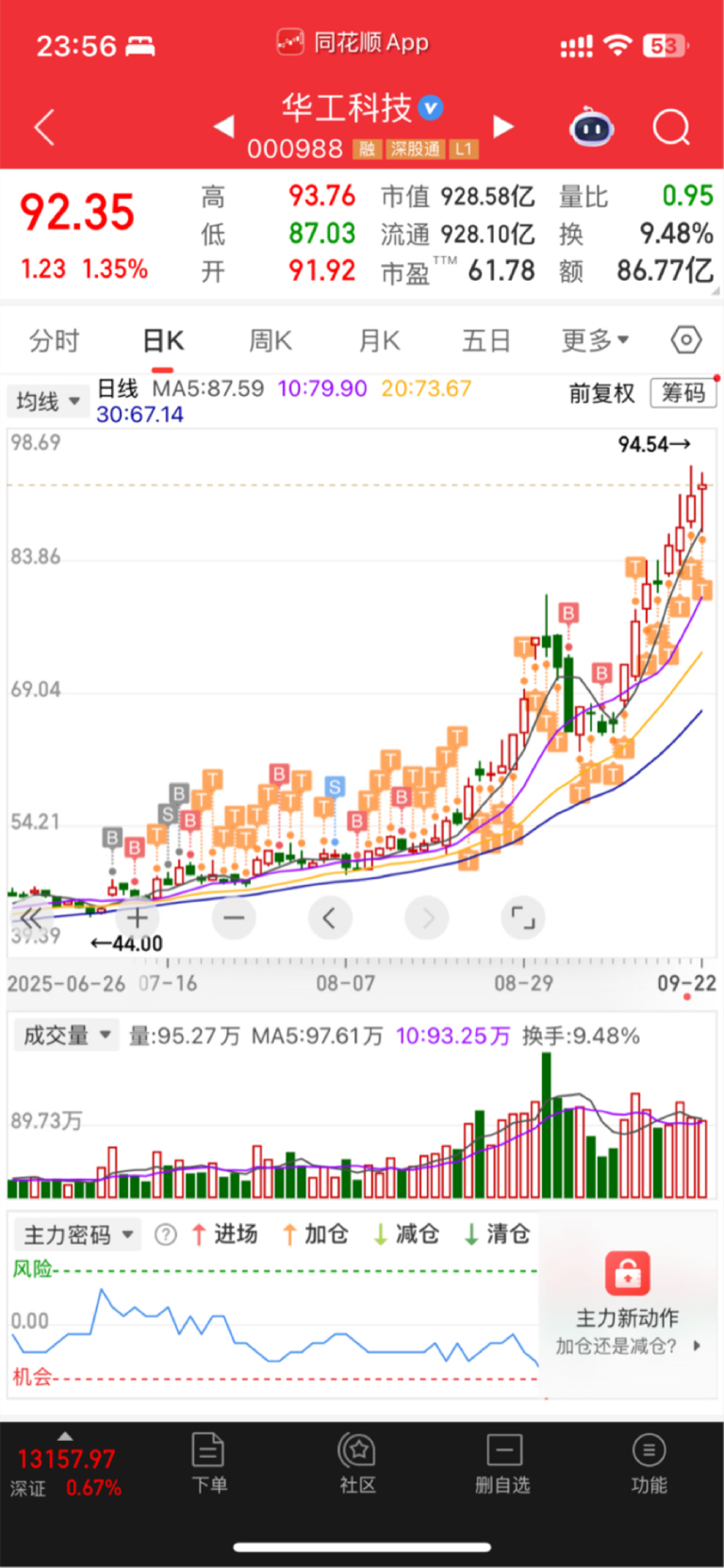Open the 更多 periods dropdown
Image resolution: width=724 pixels, height=1568 pixels.
[x=595, y=340]
